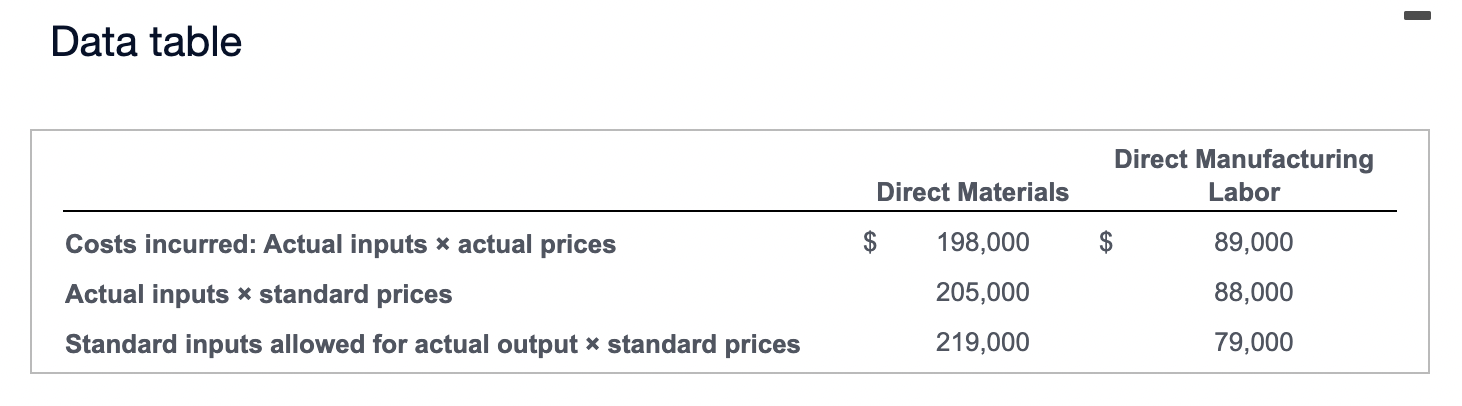The width and height of the screenshot is (1462, 406).
Task: Click the dollar sign before 89,000
Action: tap(1106, 242)
